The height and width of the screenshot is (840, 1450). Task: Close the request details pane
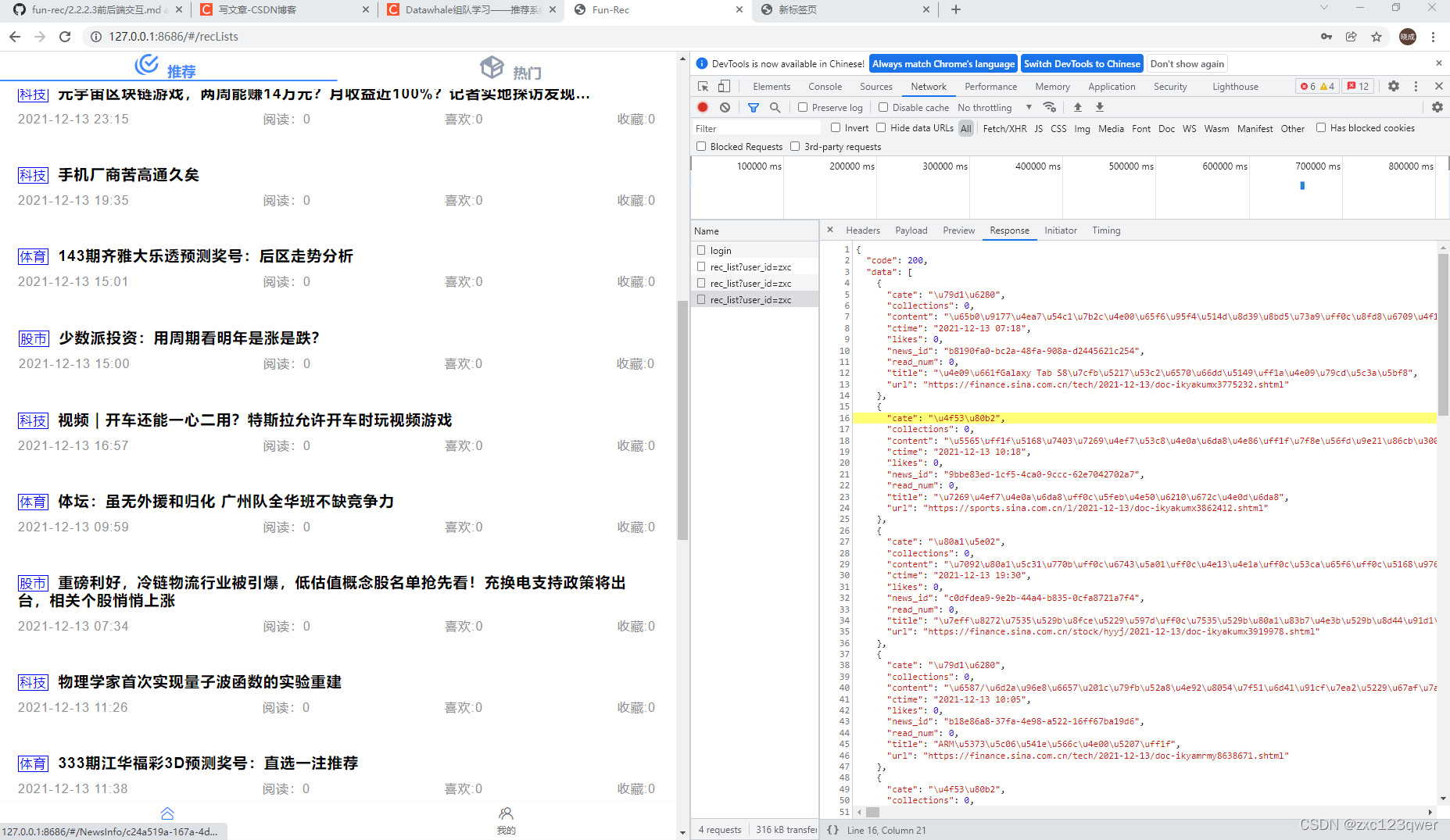(830, 230)
